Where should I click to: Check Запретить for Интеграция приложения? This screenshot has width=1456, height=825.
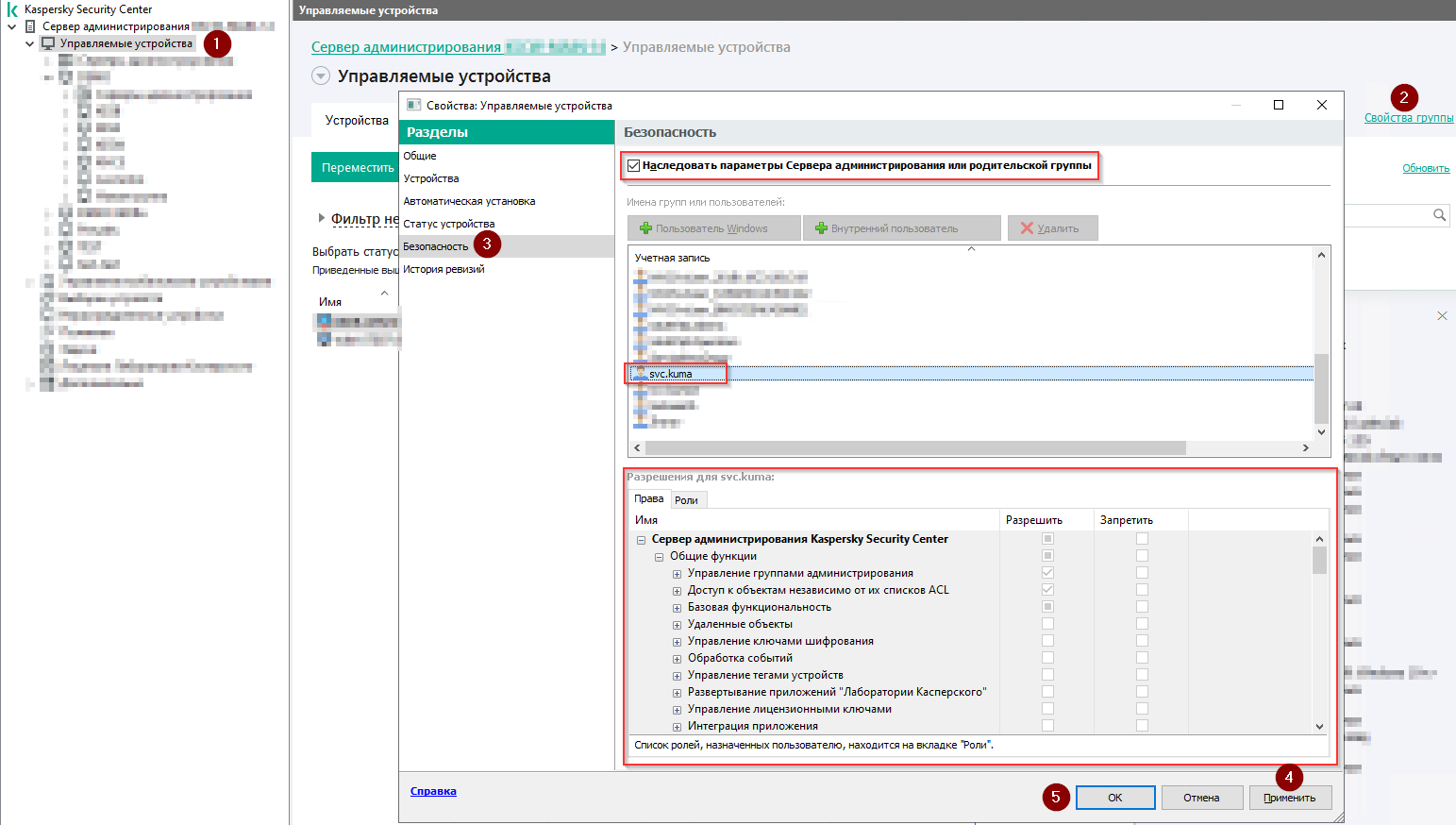click(x=1142, y=726)
